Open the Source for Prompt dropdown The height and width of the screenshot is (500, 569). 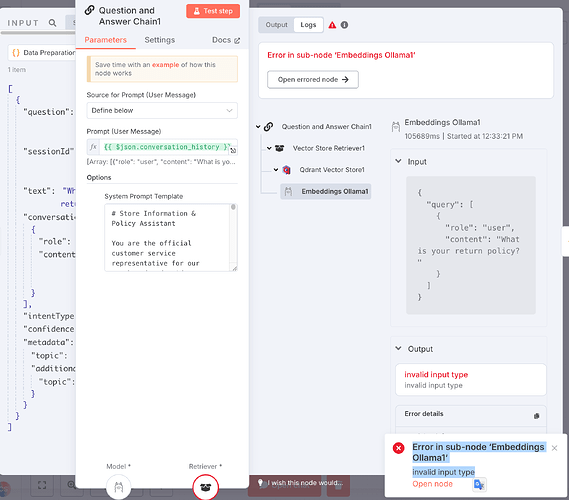click(162, 110)
